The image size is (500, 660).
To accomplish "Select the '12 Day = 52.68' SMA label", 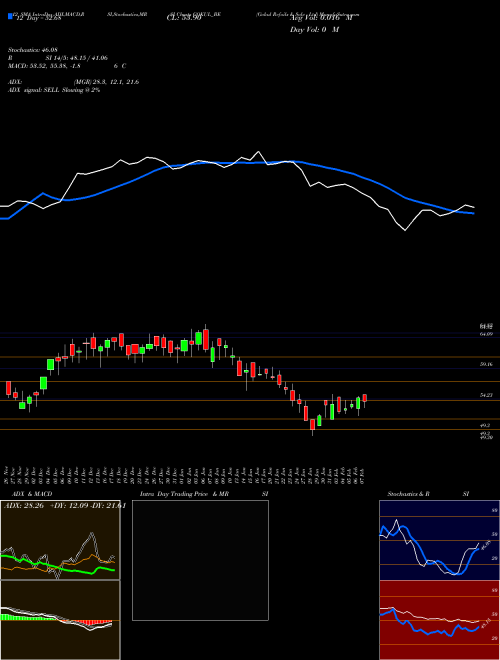I will click(37, 18).
